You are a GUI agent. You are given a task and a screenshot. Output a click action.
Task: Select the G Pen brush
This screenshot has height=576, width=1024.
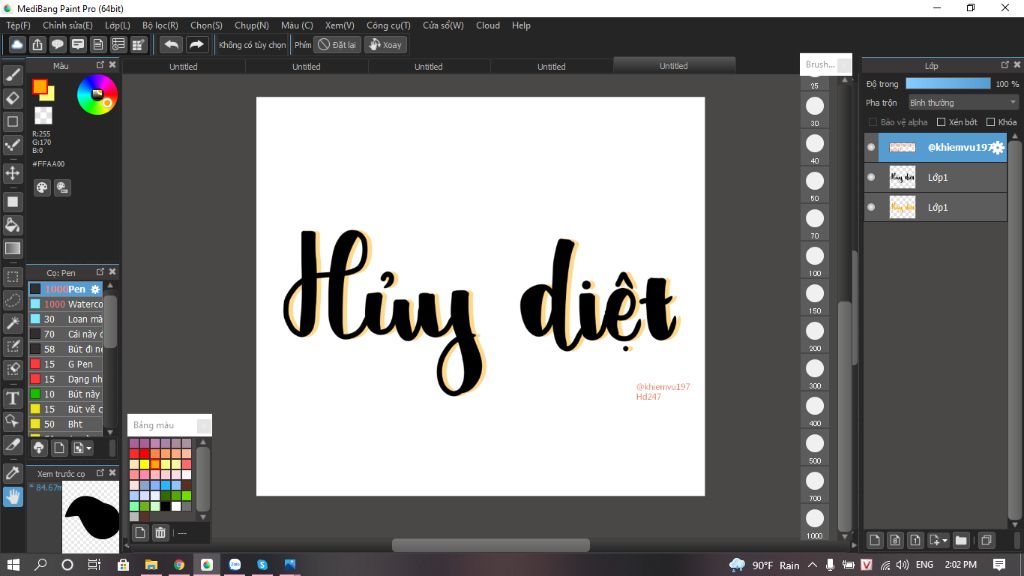tap(66, 364)
